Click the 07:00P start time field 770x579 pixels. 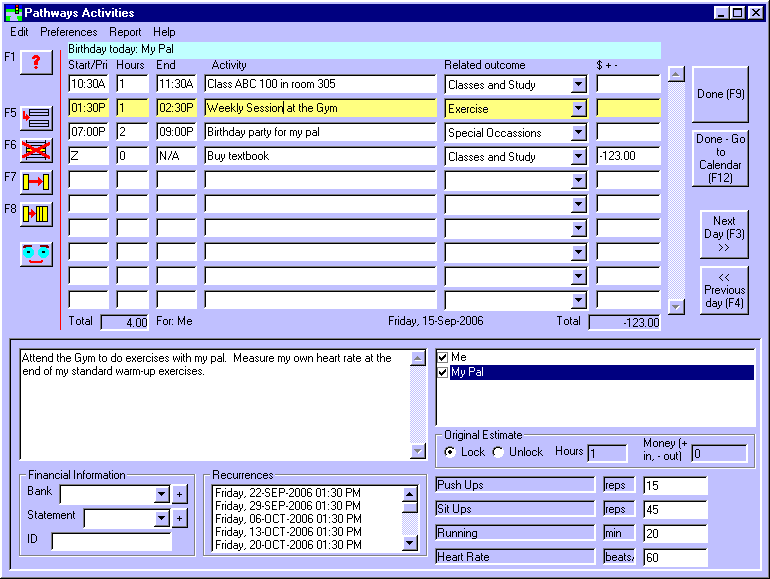point(88,132)
